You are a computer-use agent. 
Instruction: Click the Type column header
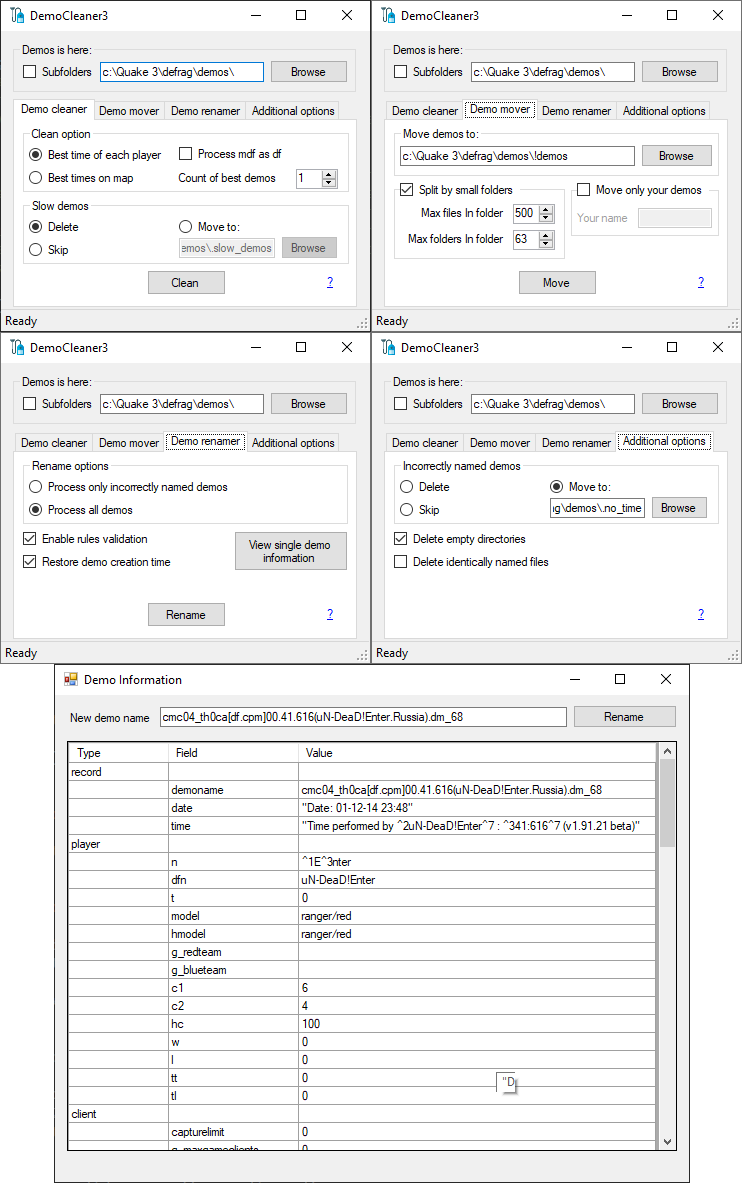[119, 753]
